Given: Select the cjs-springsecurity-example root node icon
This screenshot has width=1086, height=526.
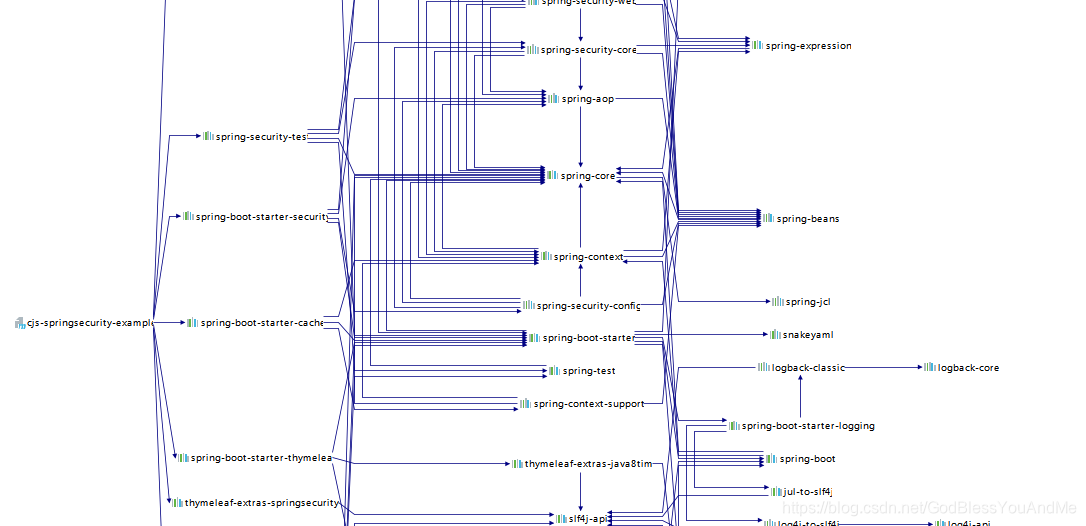Looking at the screenshot, I should [x=19, y=323].
